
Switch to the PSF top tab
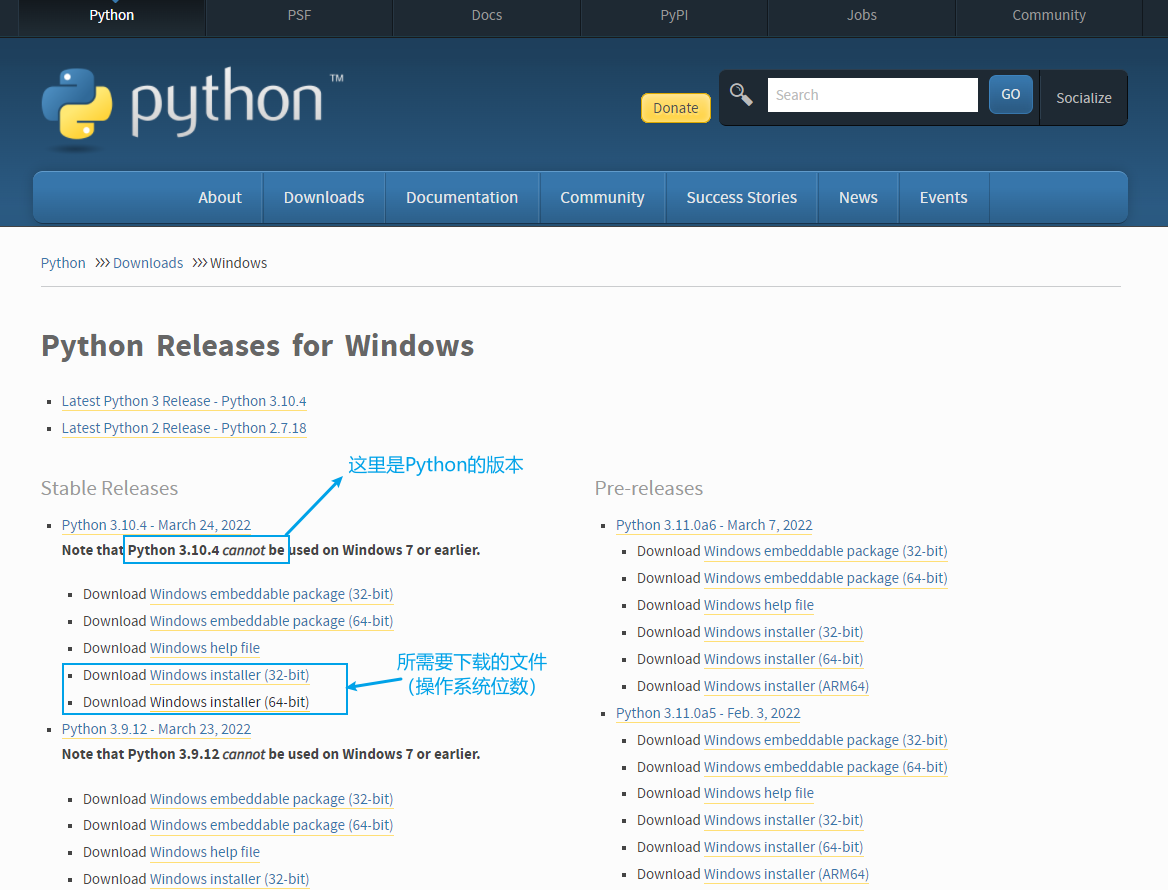[299, 15]
